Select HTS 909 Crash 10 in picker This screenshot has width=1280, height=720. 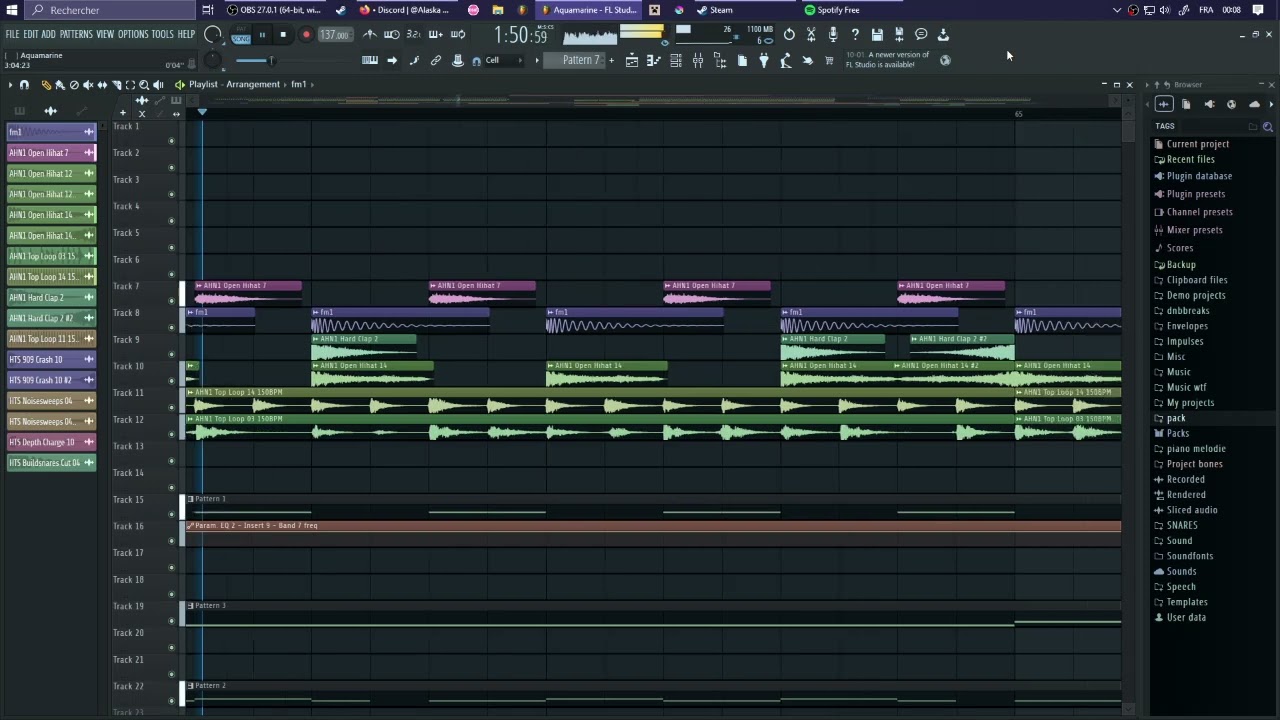click(x=51, y=360)
